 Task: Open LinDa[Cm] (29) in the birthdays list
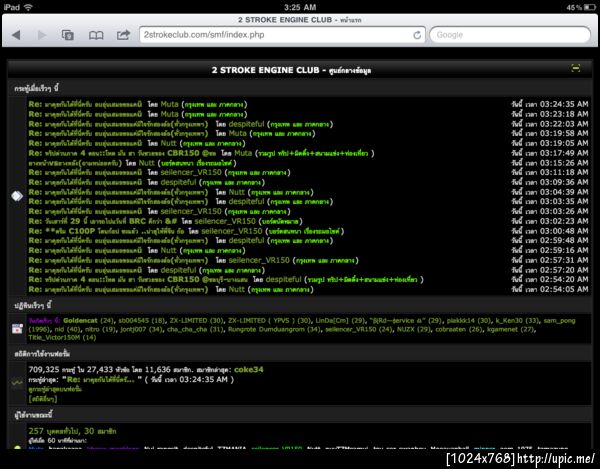click(340, 321)
